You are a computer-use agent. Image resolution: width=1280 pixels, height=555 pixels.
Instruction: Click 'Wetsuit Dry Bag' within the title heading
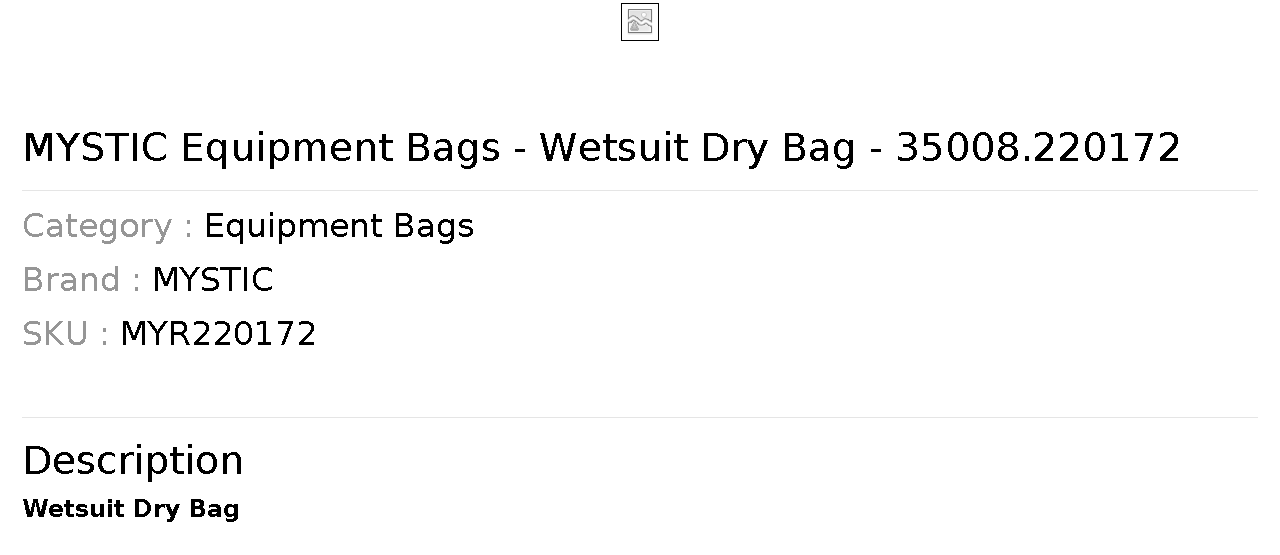click(698, 148)
